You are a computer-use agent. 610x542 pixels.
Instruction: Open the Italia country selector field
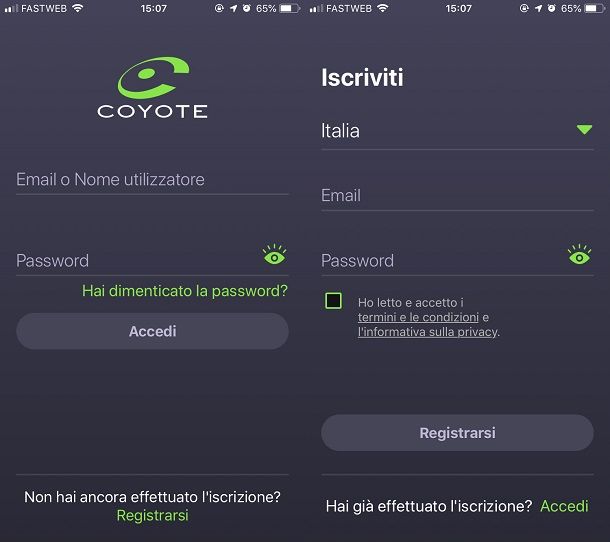[457, 132]
